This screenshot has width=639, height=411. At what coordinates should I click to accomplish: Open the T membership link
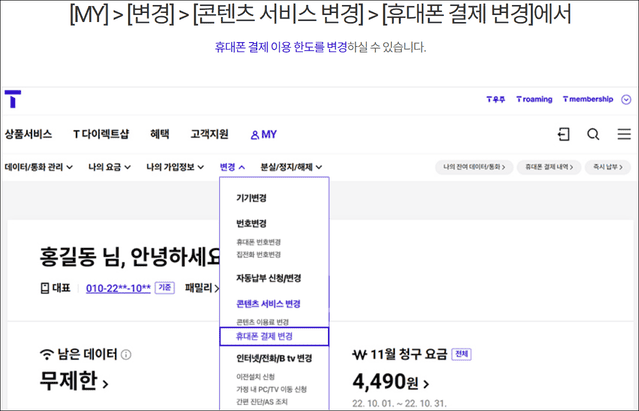point(588,99)
